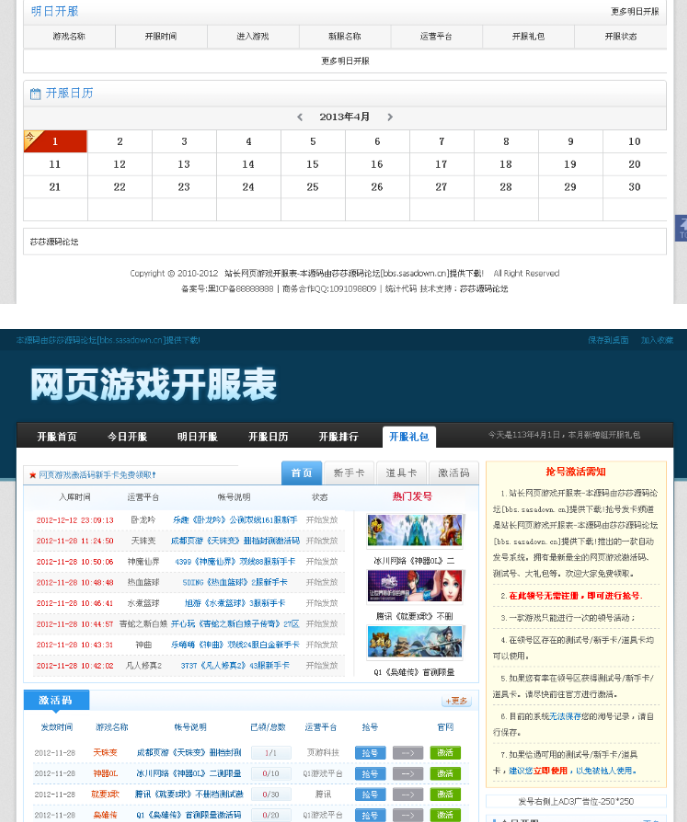Open 开服日历 in navigation bar

click(x=268, y=436)
